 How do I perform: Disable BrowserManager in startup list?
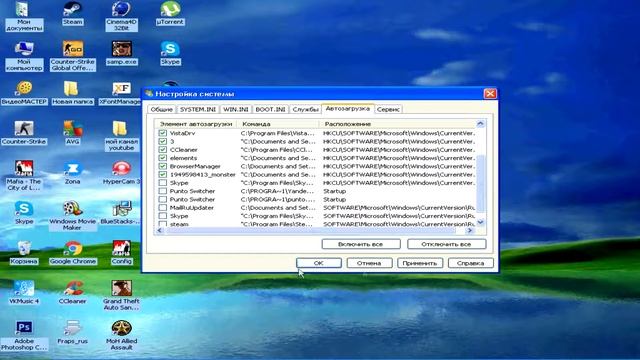click(162, 166)
